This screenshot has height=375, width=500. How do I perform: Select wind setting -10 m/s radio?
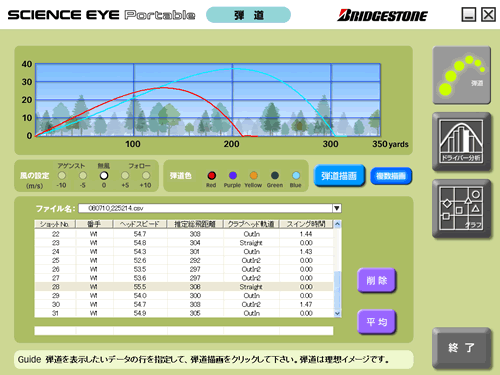(62, 175)
